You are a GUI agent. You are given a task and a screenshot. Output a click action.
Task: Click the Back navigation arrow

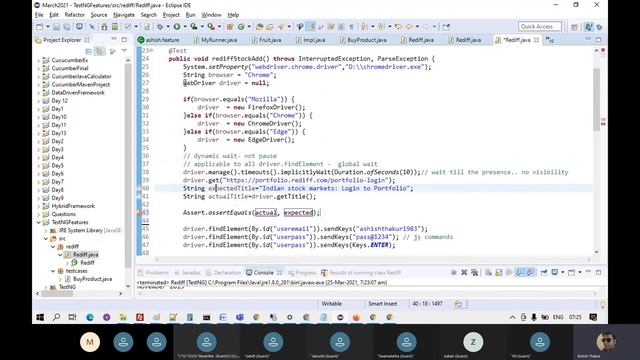tap(409, 27)
